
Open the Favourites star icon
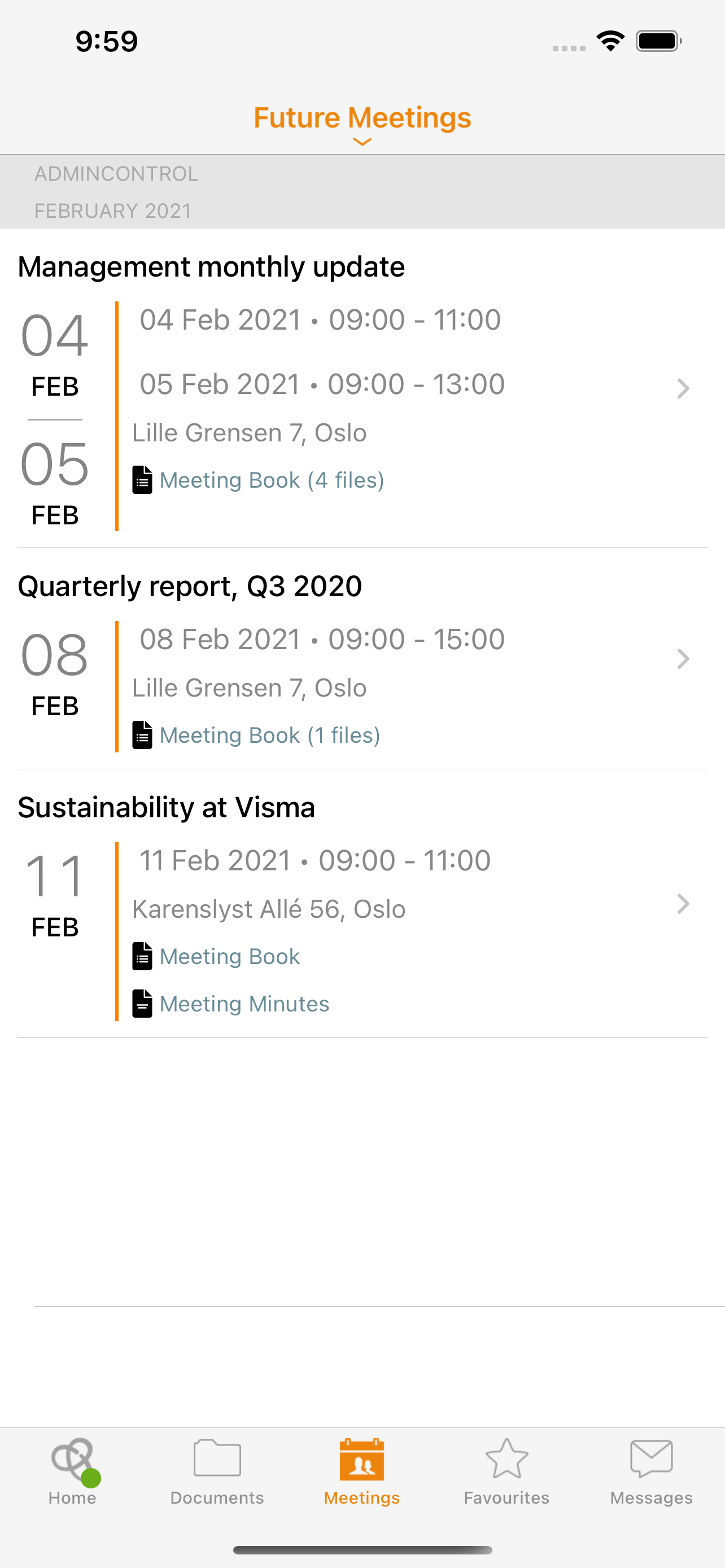point(506,1458)
